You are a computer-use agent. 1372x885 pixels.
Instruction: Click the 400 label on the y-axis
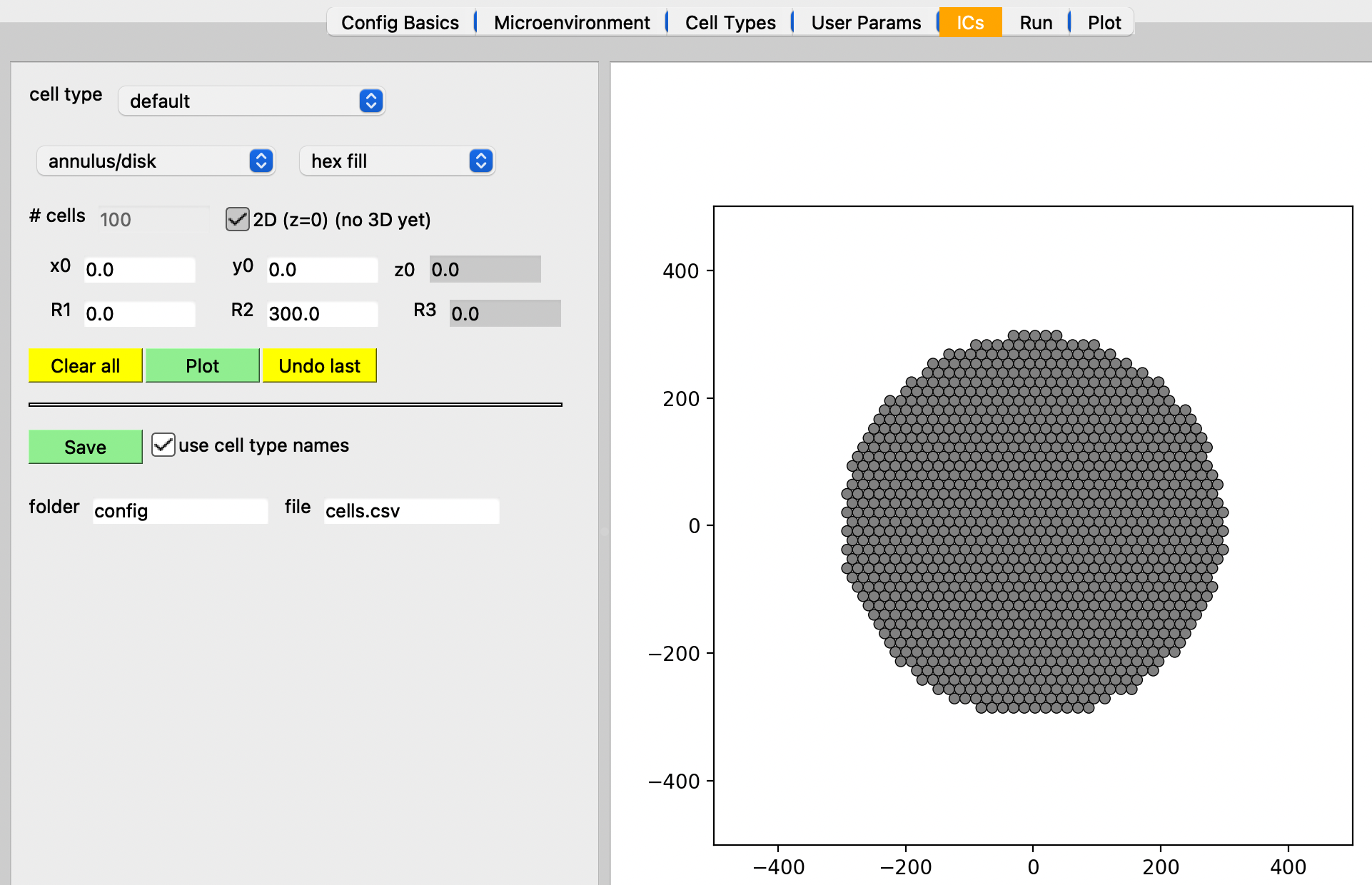(680, 271)
